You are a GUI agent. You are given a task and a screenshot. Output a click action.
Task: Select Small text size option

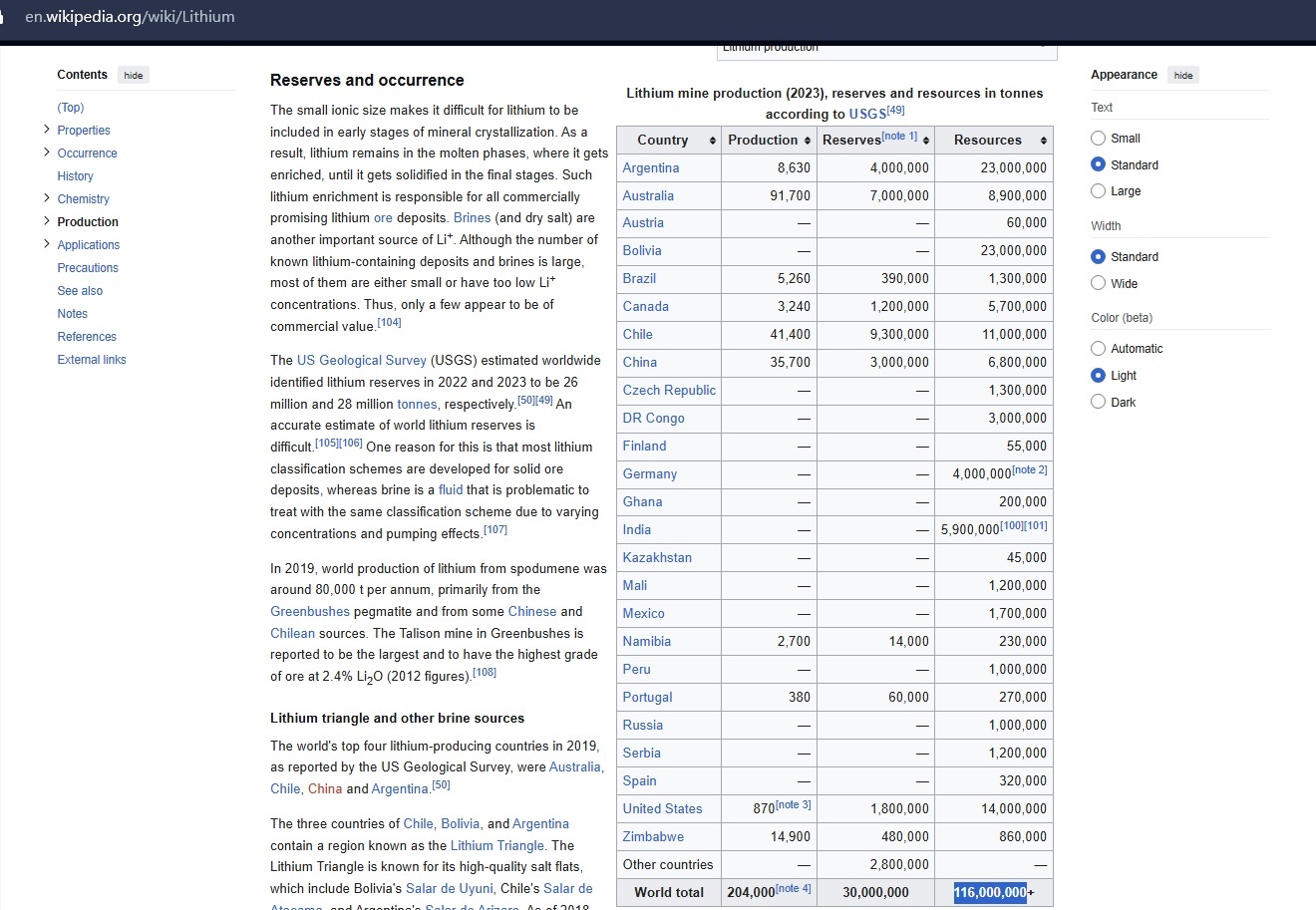coord(1098,139)
